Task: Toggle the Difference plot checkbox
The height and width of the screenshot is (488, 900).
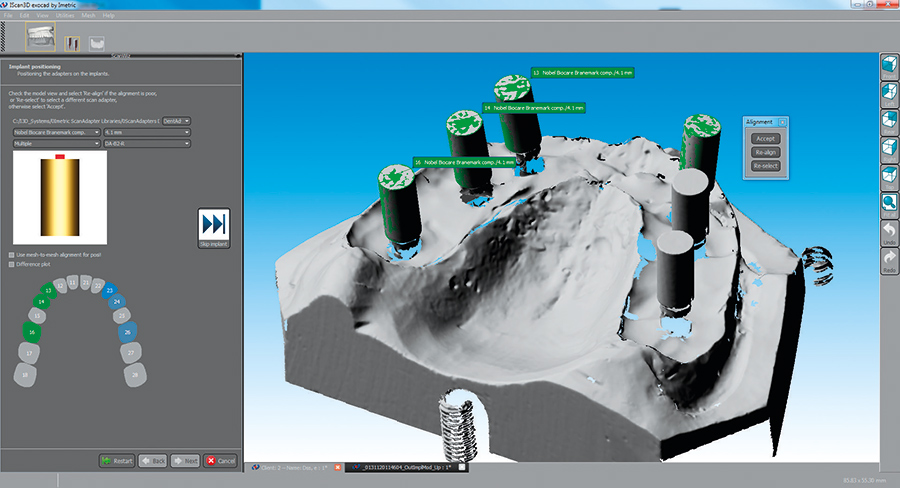Action: (11, 265)
